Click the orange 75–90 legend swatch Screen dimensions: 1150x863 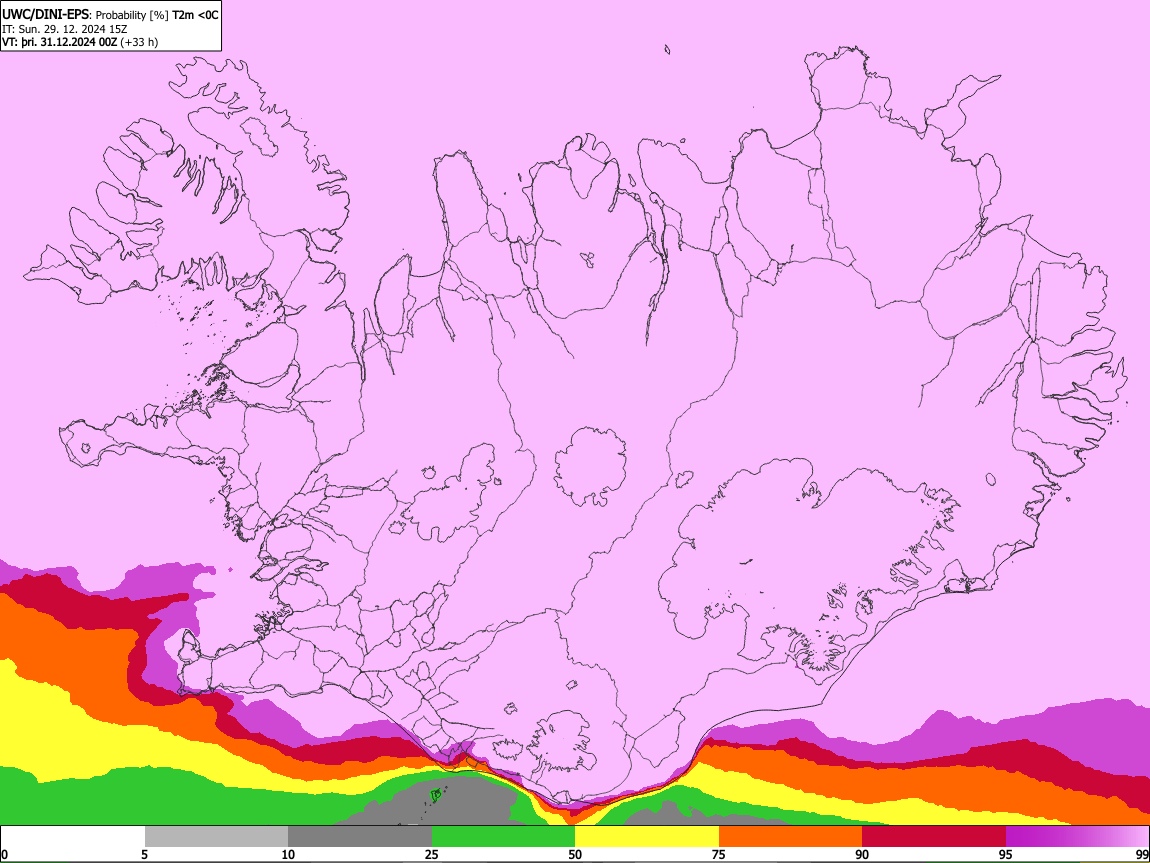point(790,837)
